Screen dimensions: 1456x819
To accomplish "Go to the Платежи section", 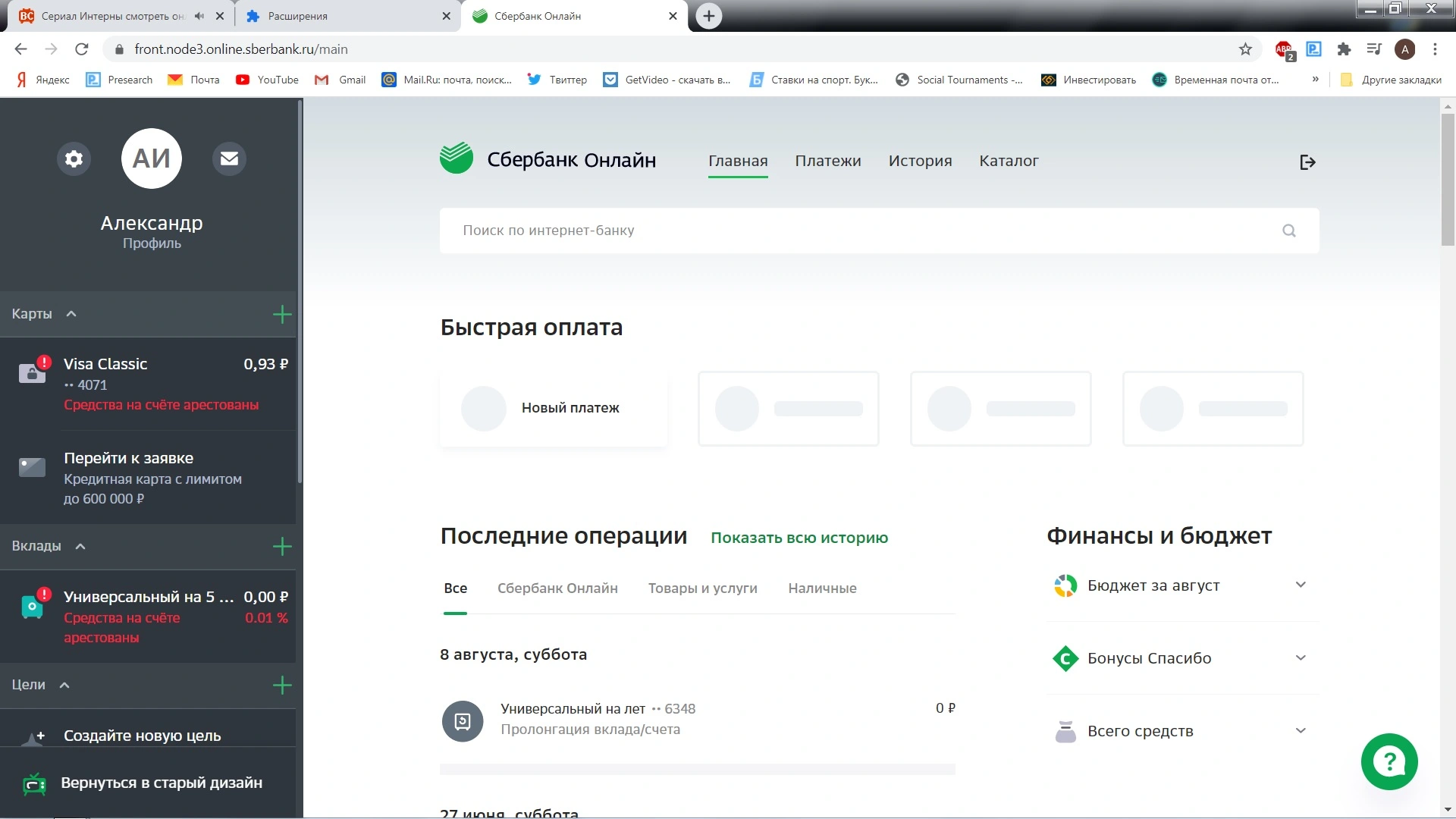I will 828,161.
